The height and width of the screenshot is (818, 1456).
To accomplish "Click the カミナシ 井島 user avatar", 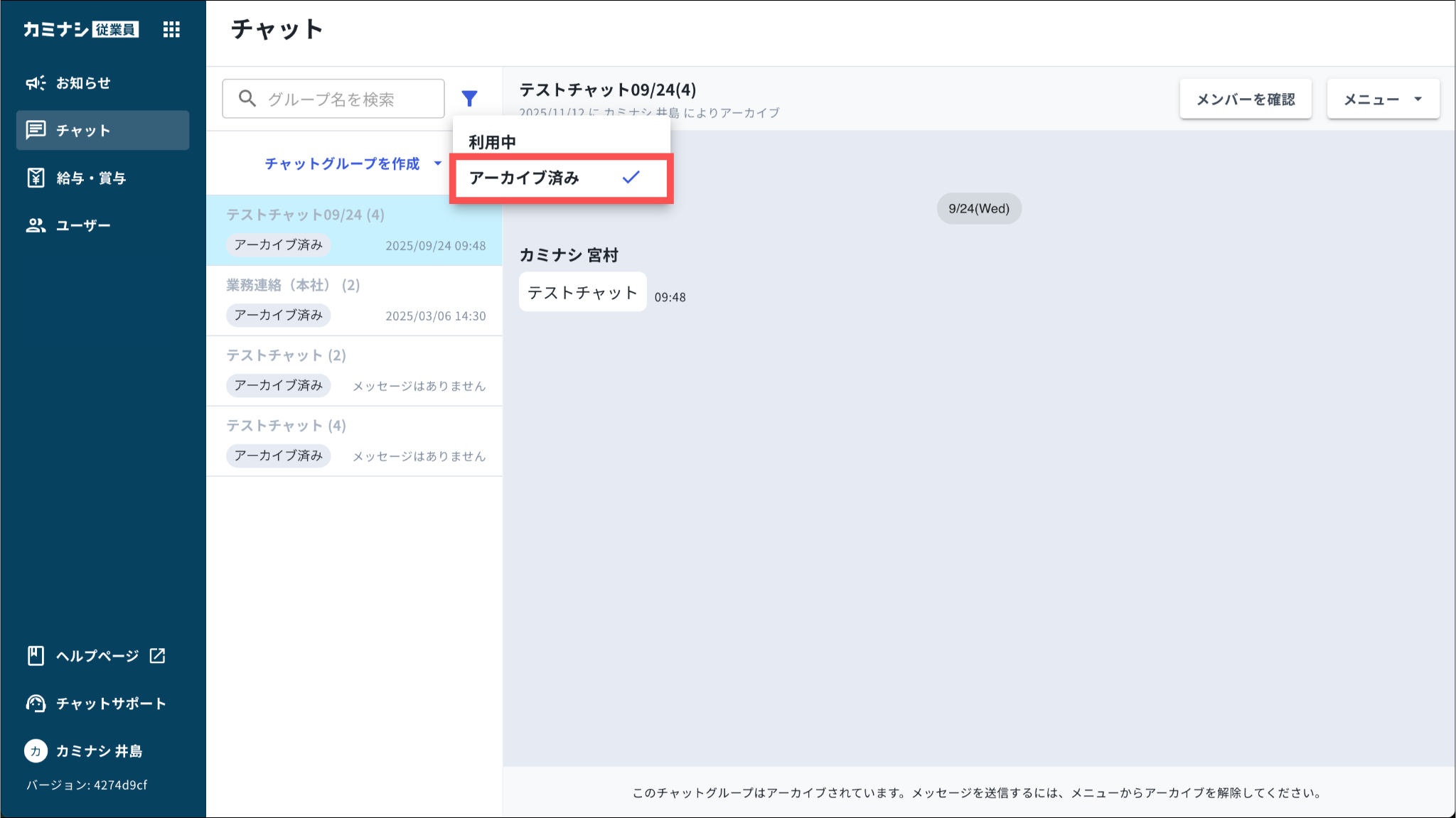I will (x=36, y=751).
